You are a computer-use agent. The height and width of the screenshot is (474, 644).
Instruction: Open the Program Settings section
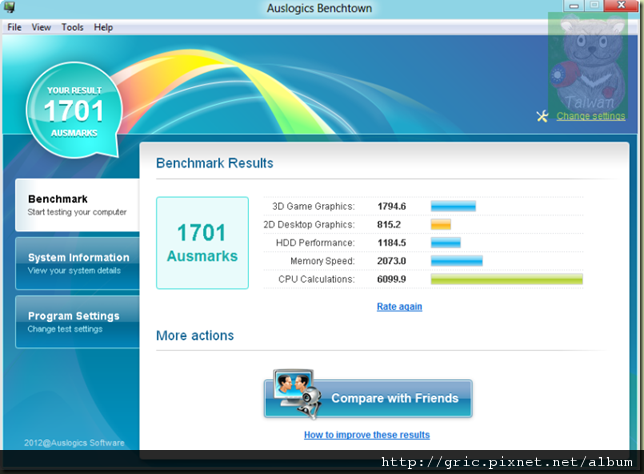click(x=77, y=322)
